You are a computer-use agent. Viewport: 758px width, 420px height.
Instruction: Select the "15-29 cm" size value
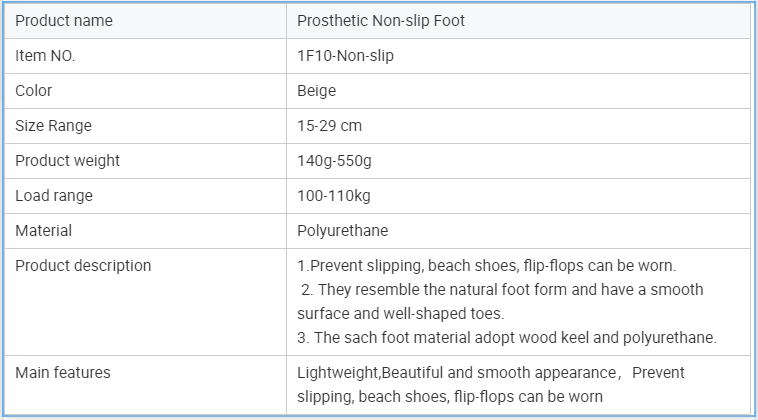329,126
